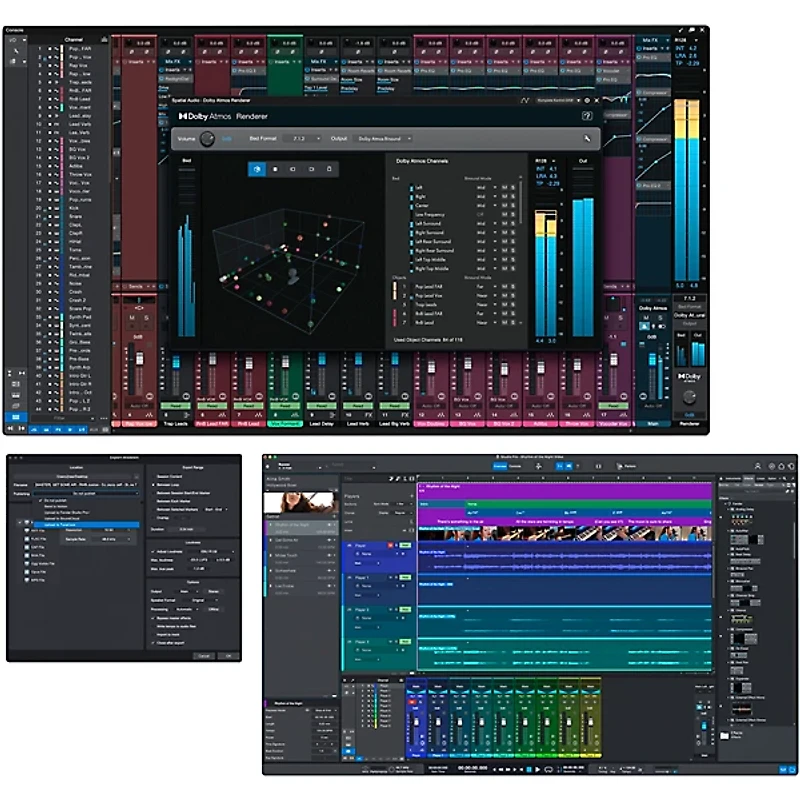The width and height of the screenshot is (800, 800).
Task: Open the Bed Format 7.1.2 dropdown
Action: pos(301,139)
